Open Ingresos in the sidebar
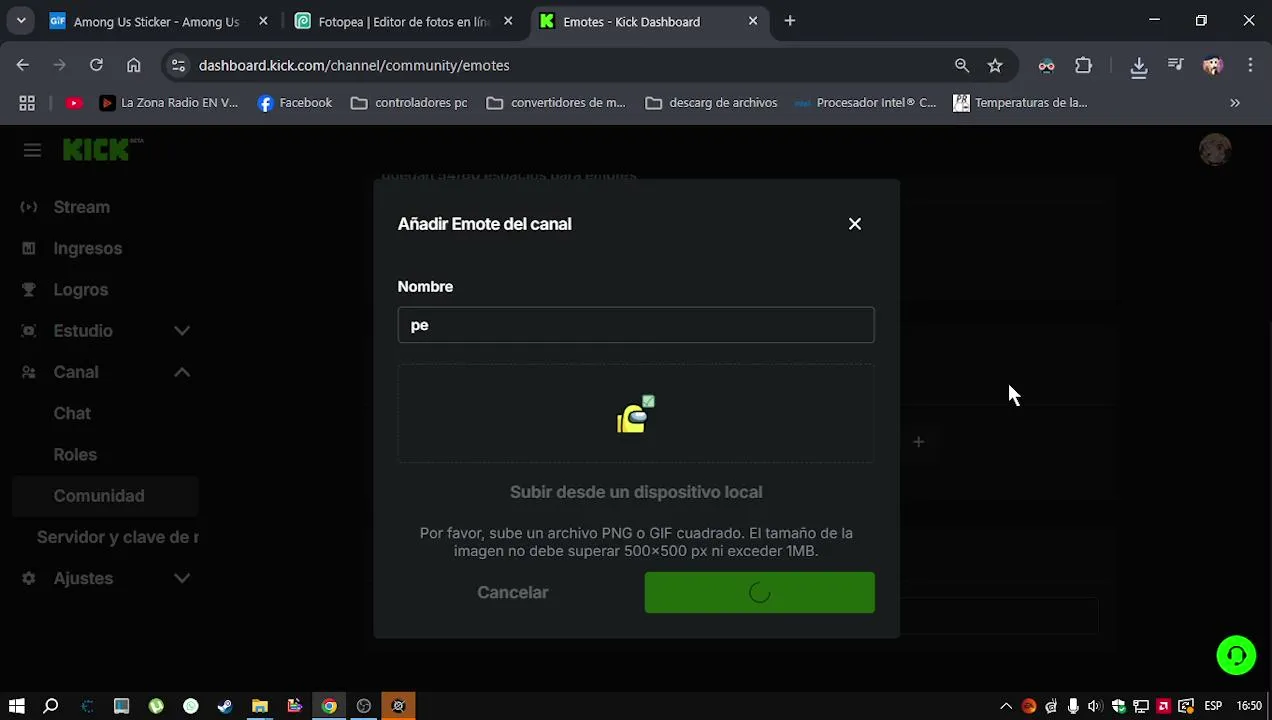Image resolution: width=1272 pixels, height=720 pixels. (88, 248)
